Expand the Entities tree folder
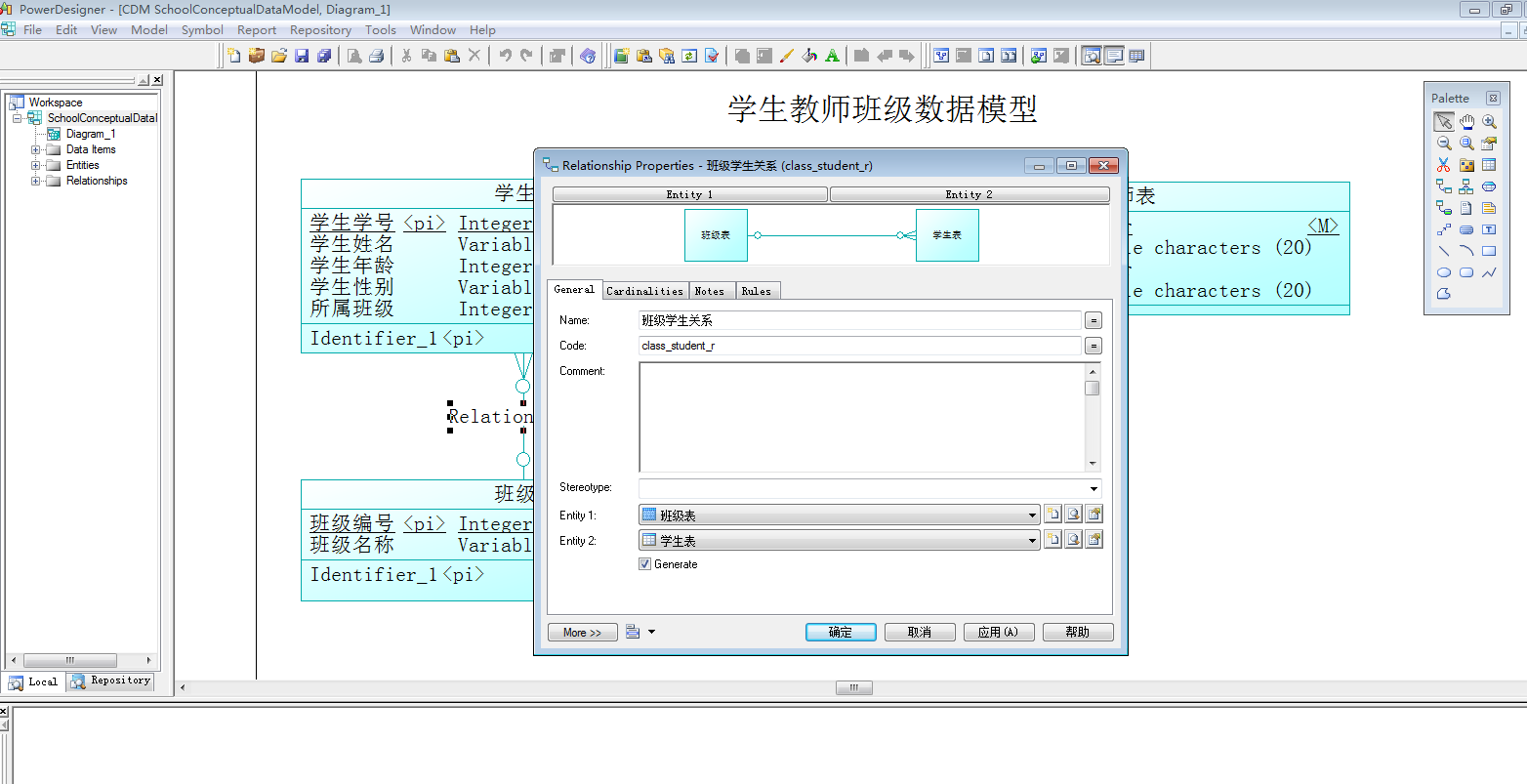The width and height of the screenshot is (1527, 784). pos(36,165)
